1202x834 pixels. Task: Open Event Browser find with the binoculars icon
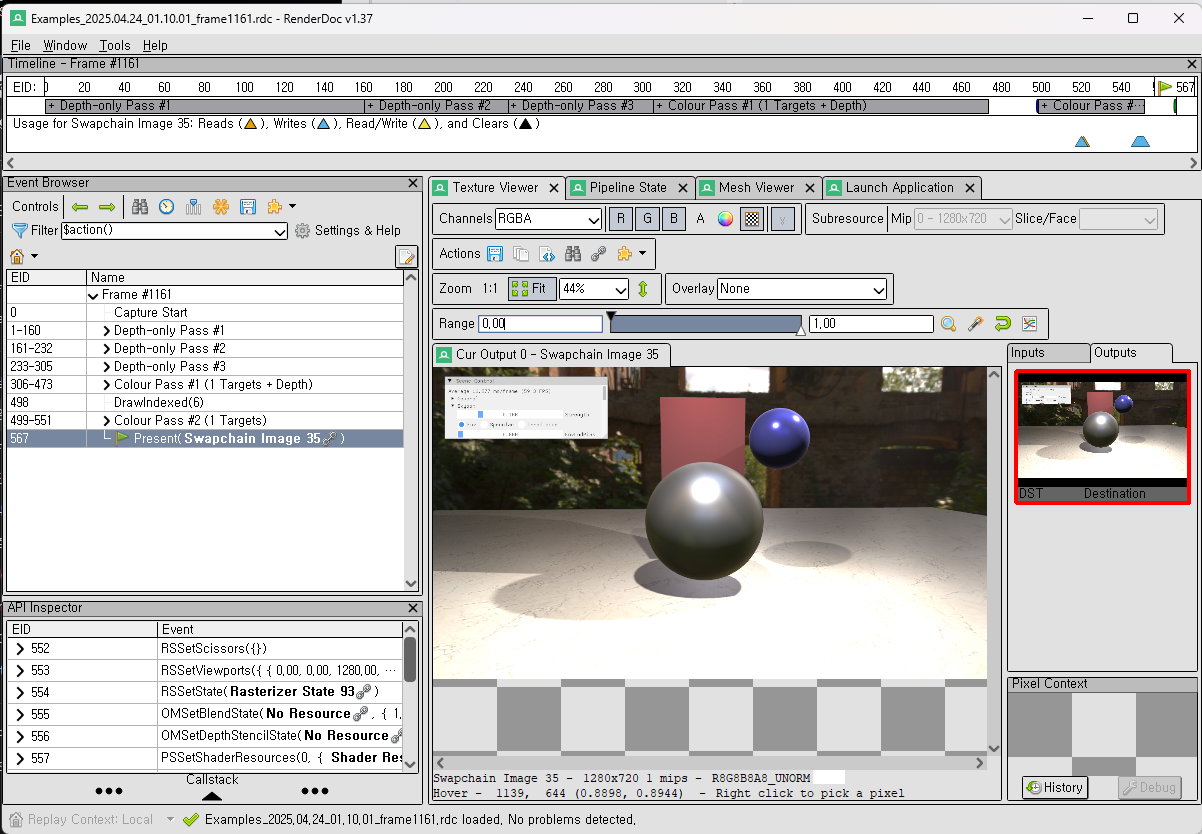[x=140, y=207]
